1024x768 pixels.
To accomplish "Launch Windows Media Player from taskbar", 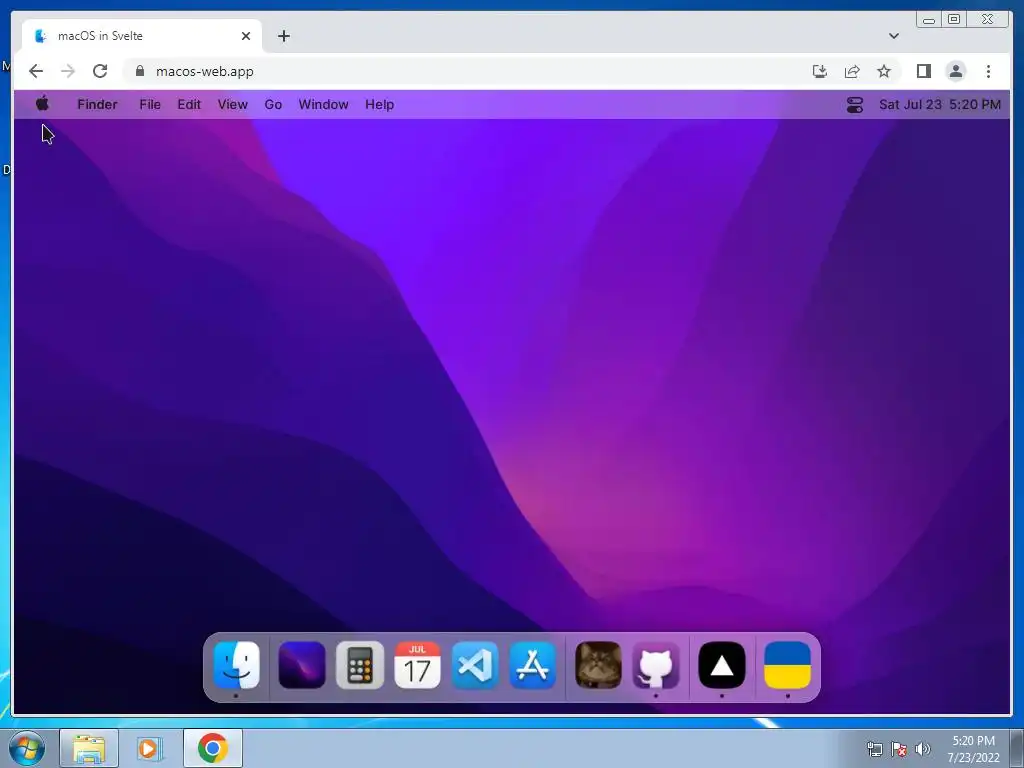I will [150, 748].
